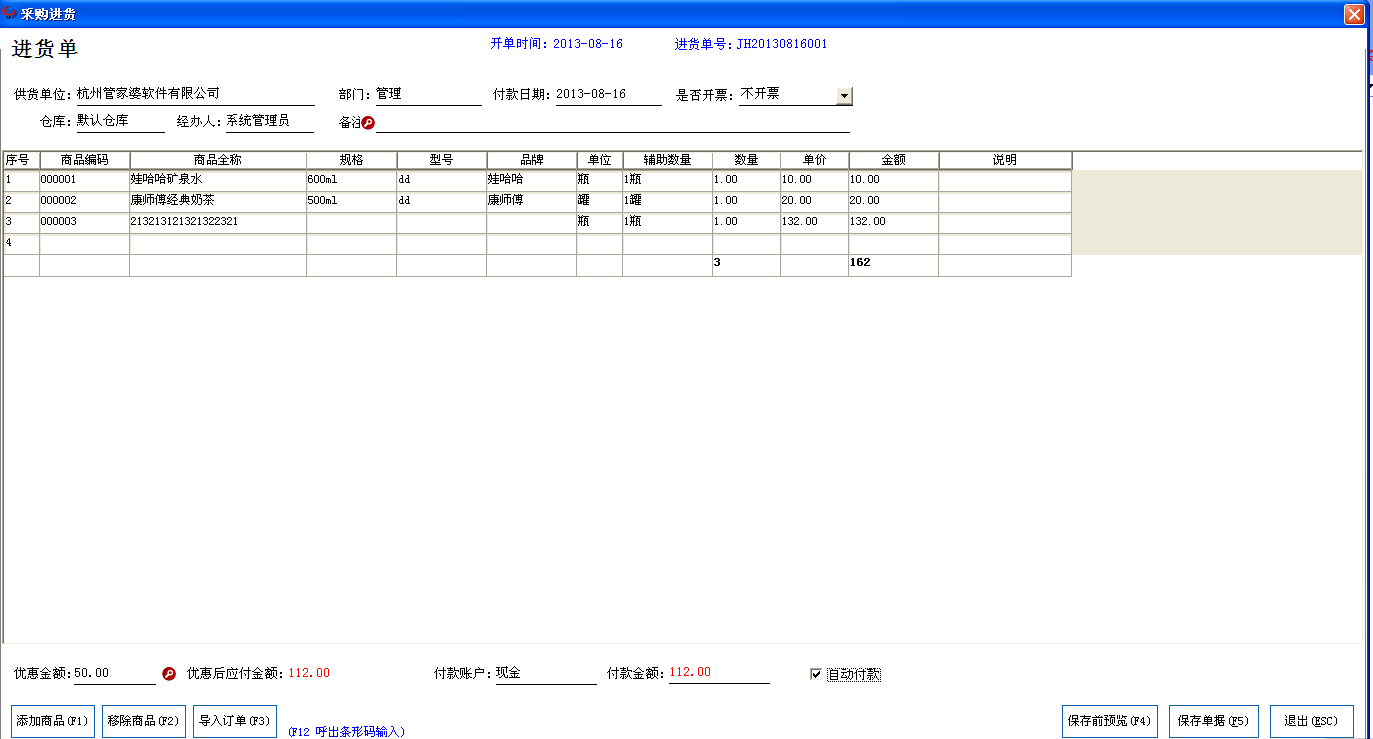The height and width of the screenshot is (739, 1373).
Task: Click 添加商品(F1) button
Action: point(53,721)
